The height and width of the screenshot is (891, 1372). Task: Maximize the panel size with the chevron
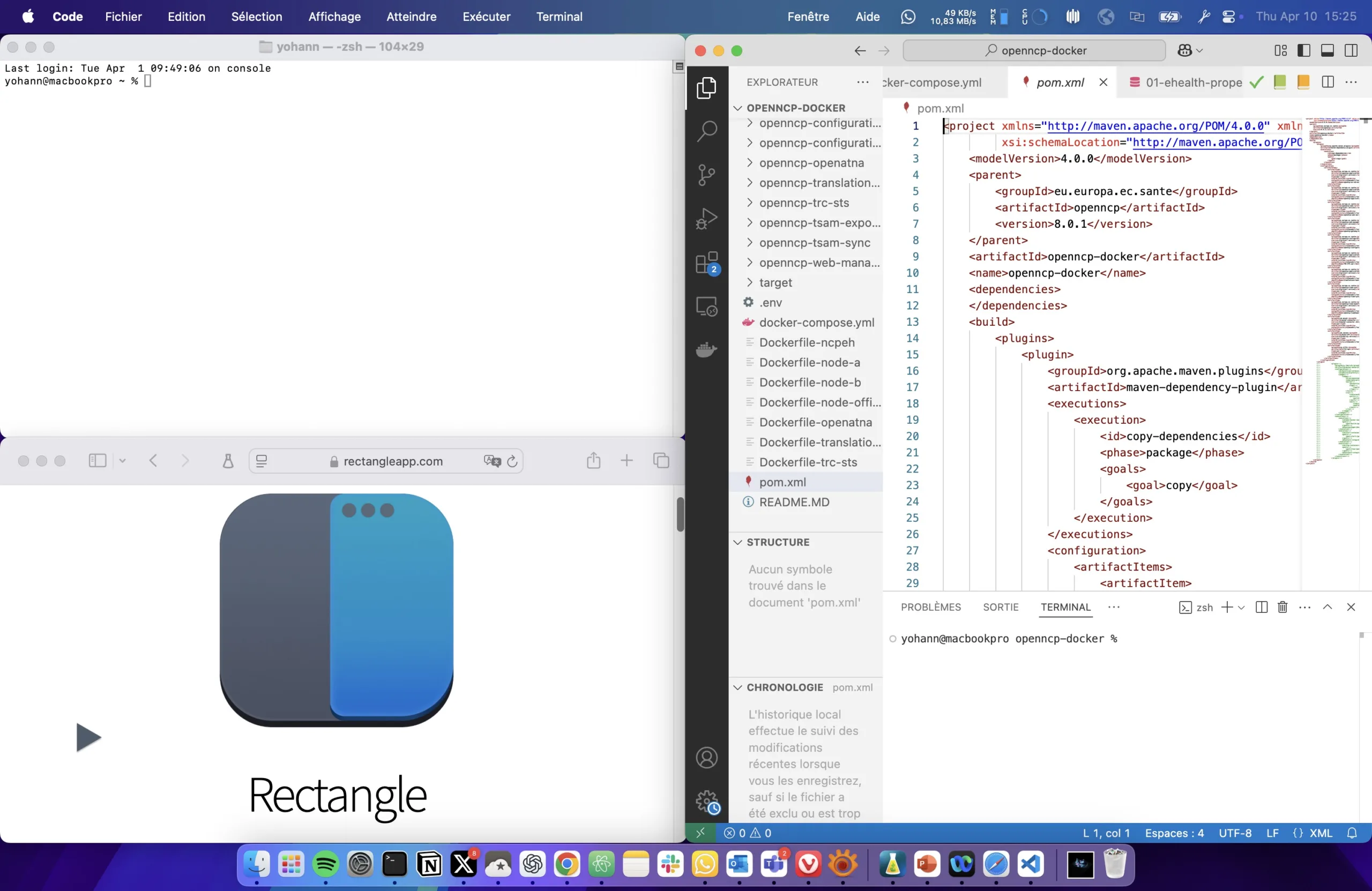(x=1327, y=607)
